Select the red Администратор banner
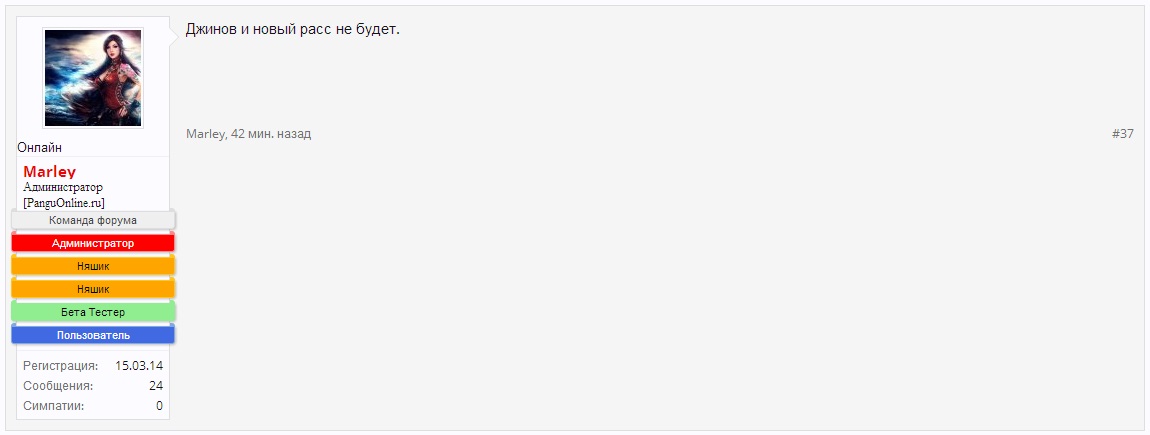 (x=93, y=243)
